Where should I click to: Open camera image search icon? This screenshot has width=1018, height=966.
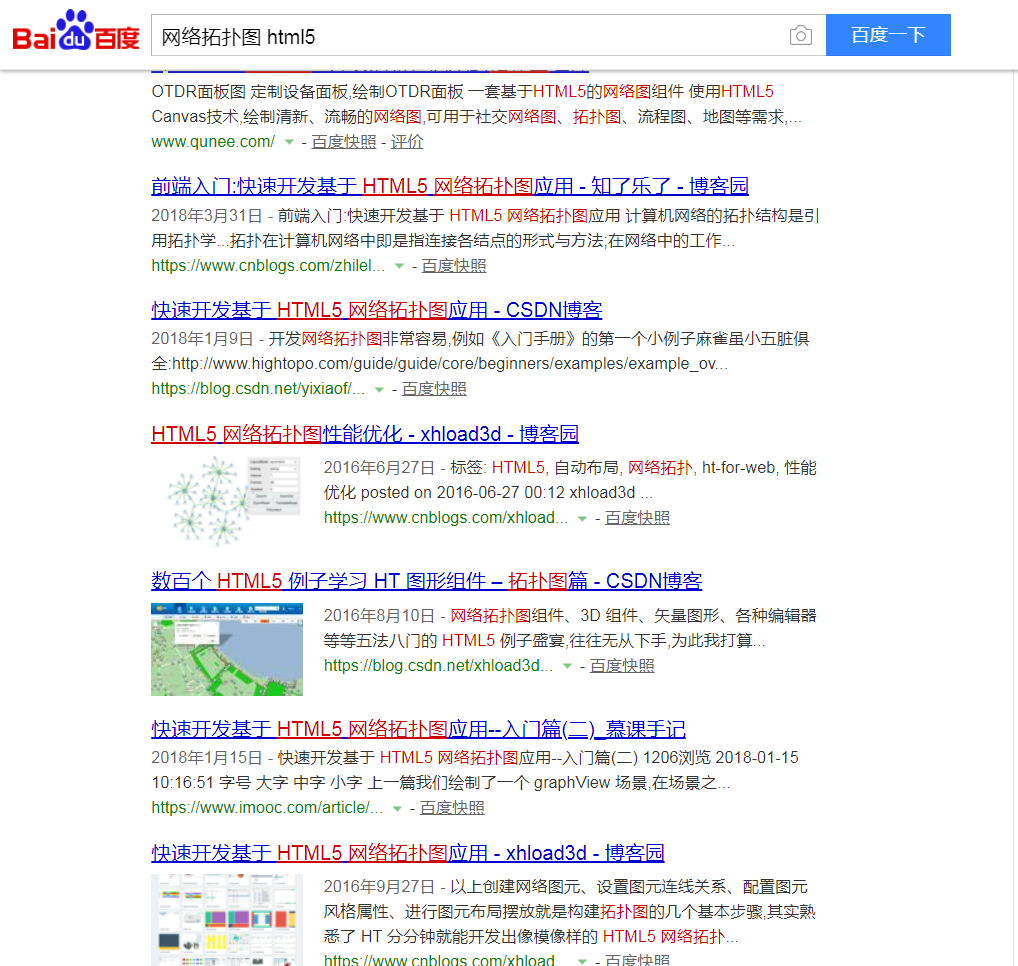tap(801, 35)
